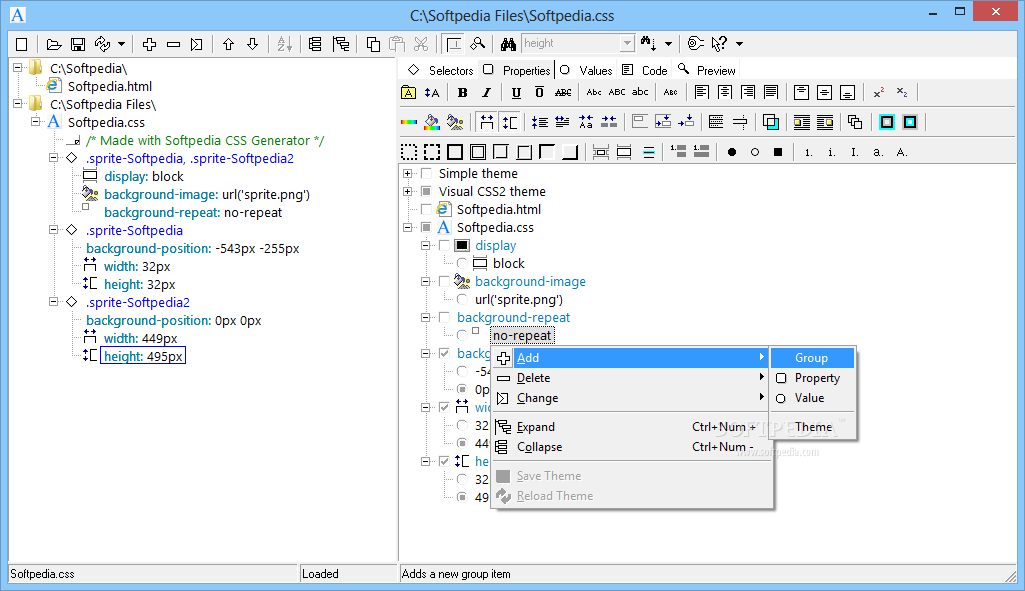Click the Delete minus toolbar icon
The image size is (1025, 591).
173,44
